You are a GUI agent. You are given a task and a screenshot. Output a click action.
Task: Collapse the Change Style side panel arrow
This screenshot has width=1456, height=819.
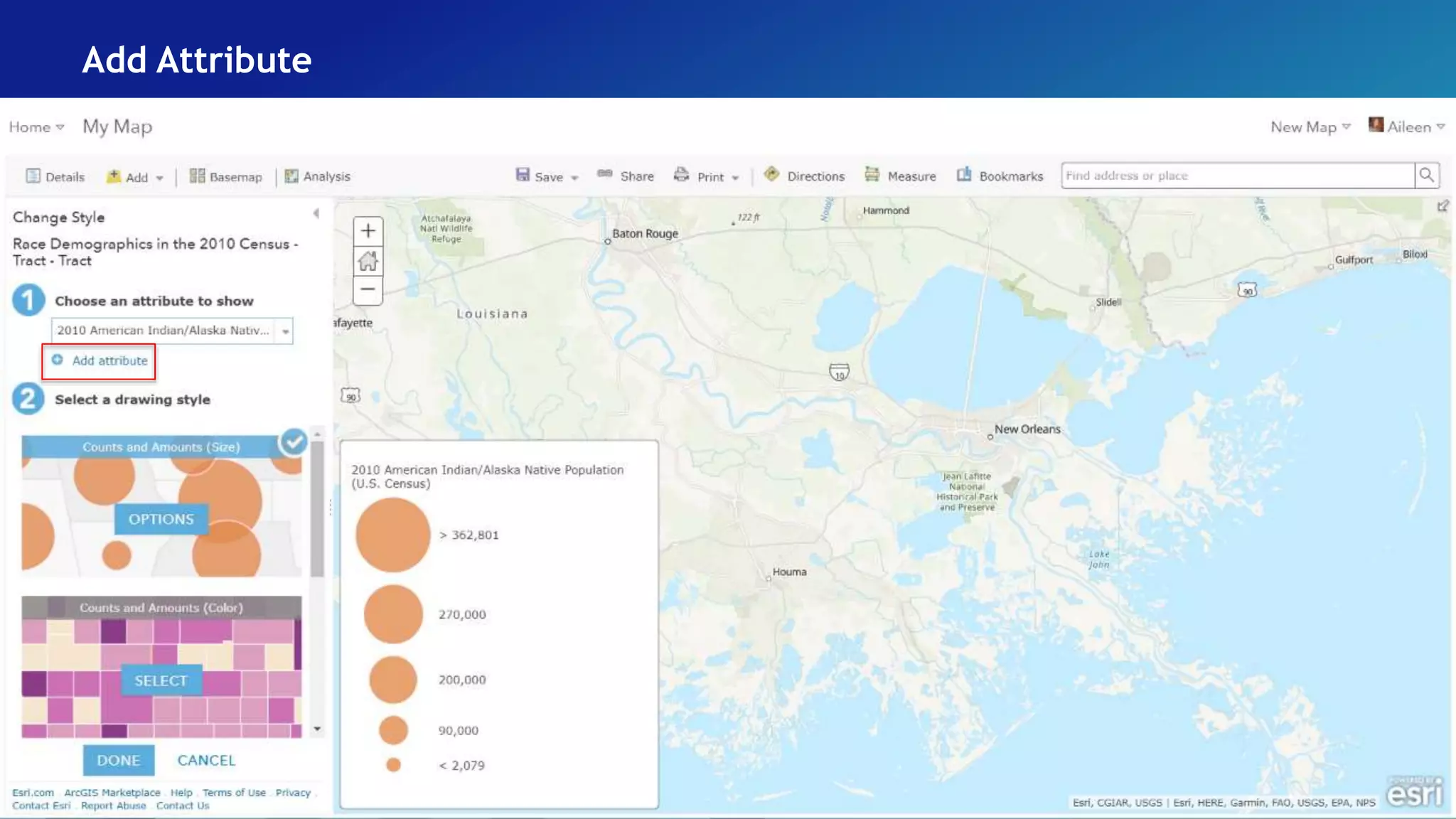316,213
